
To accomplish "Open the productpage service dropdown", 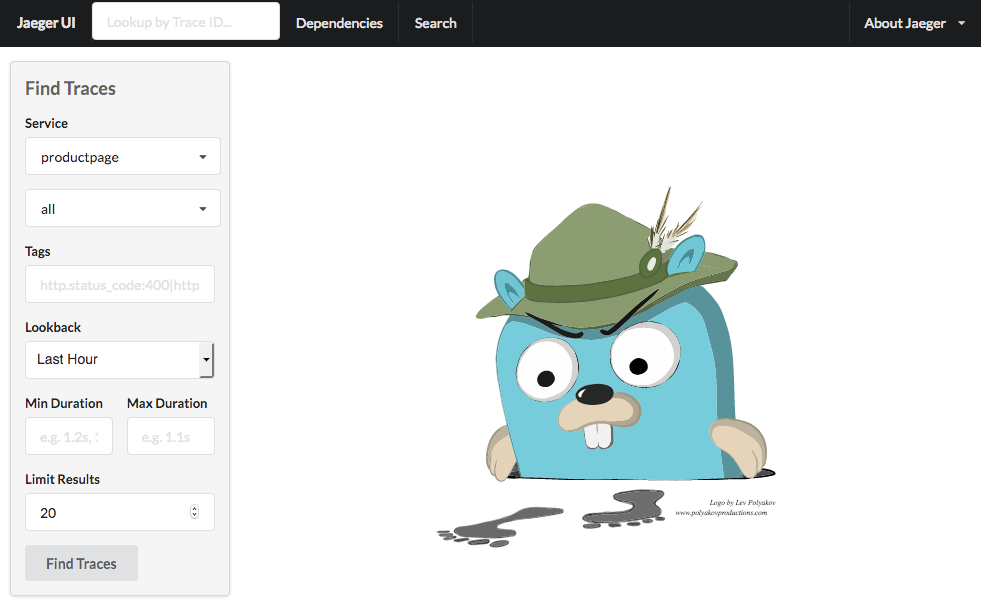I will (123, 156).
